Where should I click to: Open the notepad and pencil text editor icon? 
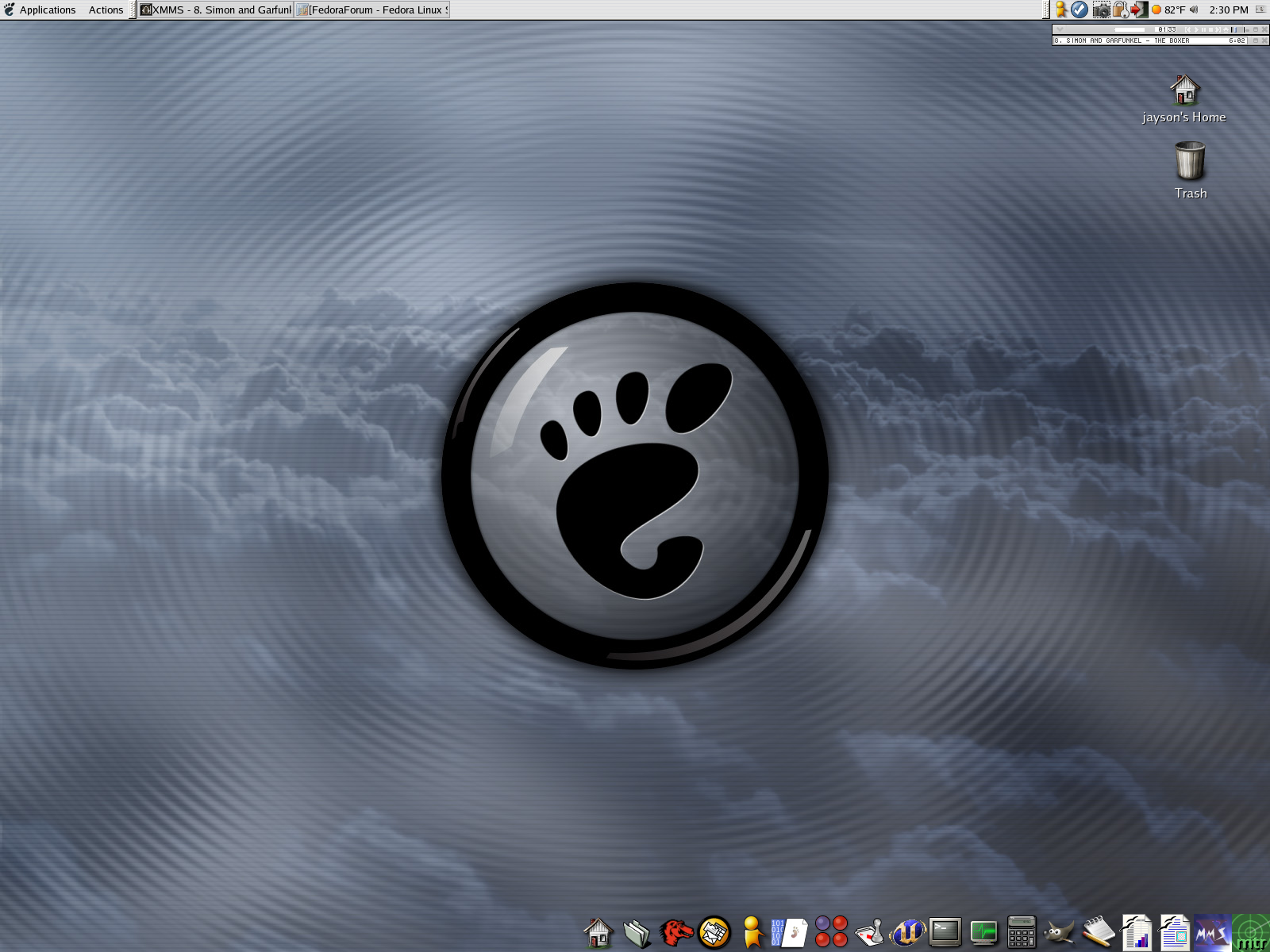pyautogui.click(x=1099, y=931)
